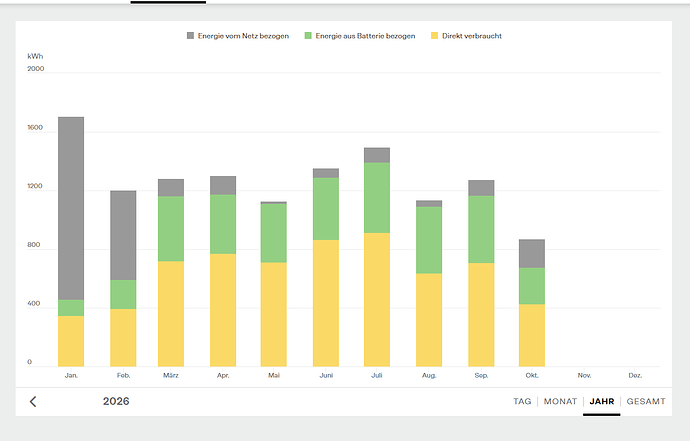Click the 'Feb.' axis label
The height and width of the screenshot is (441, 690).
pos(123,375)
